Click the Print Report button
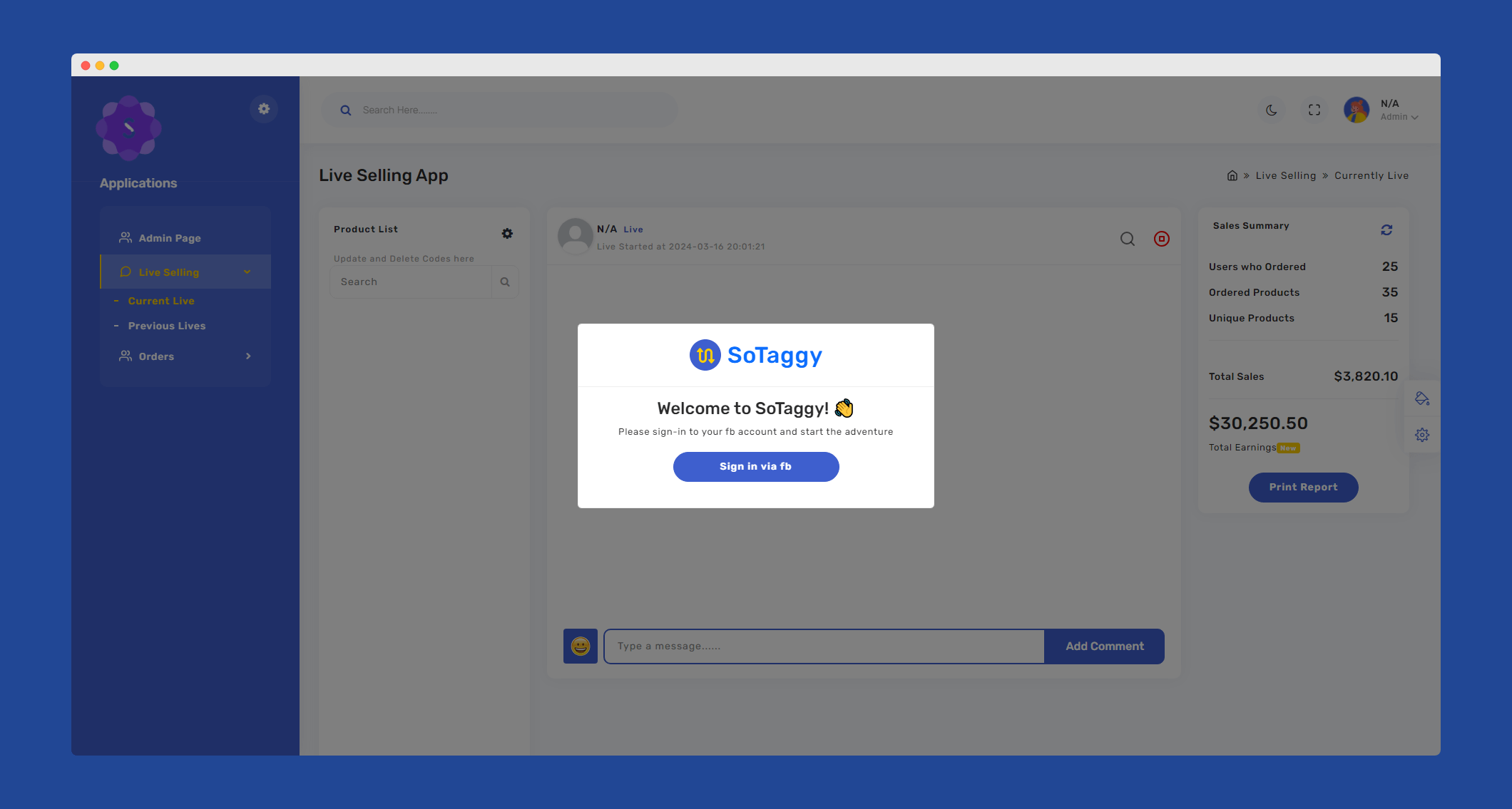 point(1303,488)
